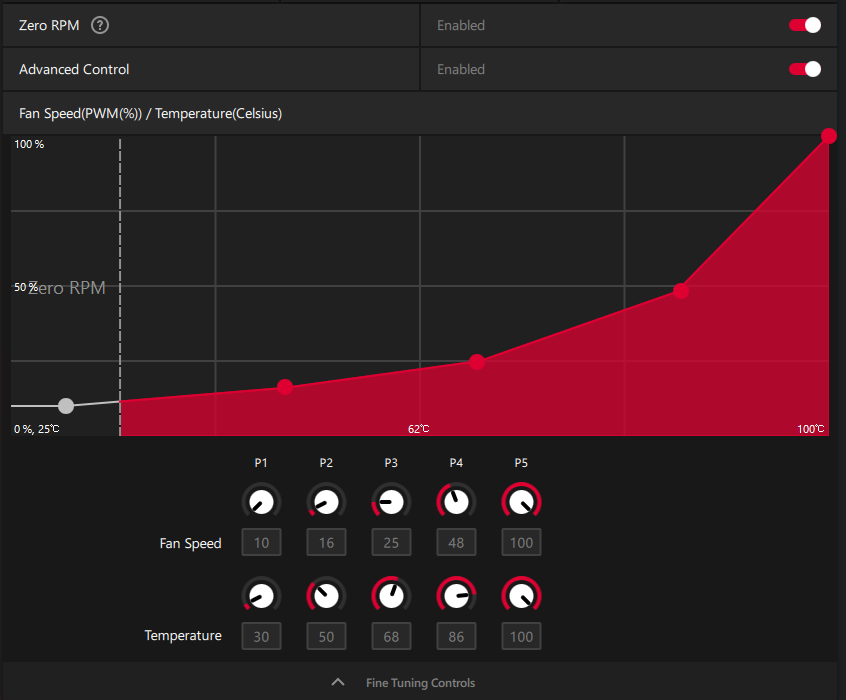Click the P4 column label
This screenshot has width=846, height=700.
pos(456,463)
